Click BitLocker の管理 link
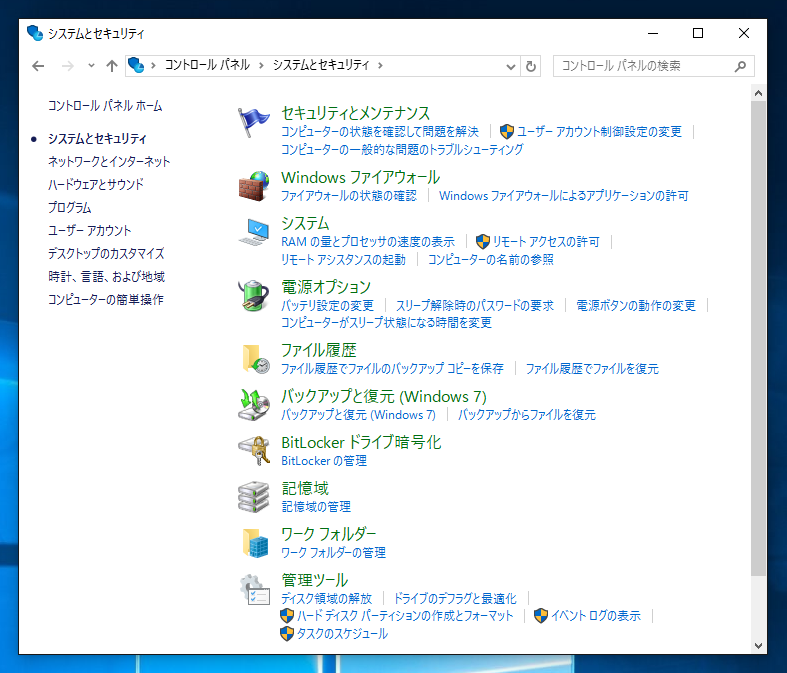The image size is (787, 673). [324, 461]
